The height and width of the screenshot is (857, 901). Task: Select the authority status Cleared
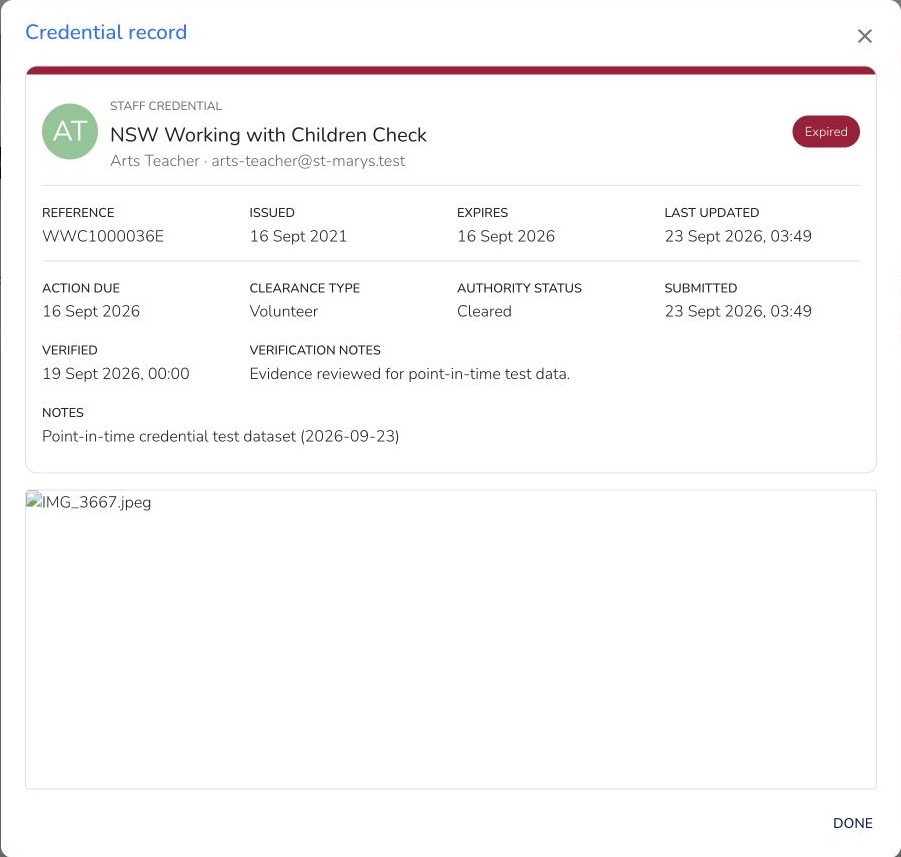484,311
